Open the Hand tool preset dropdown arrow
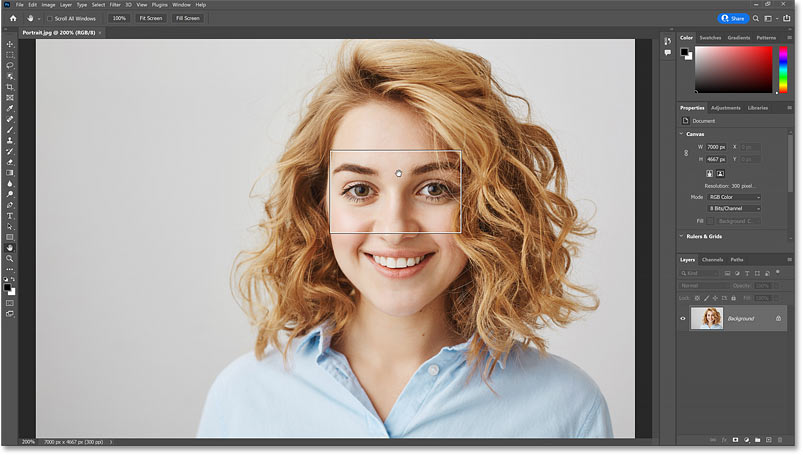Viewport: 803px width, 455px height. pos(39,19)
